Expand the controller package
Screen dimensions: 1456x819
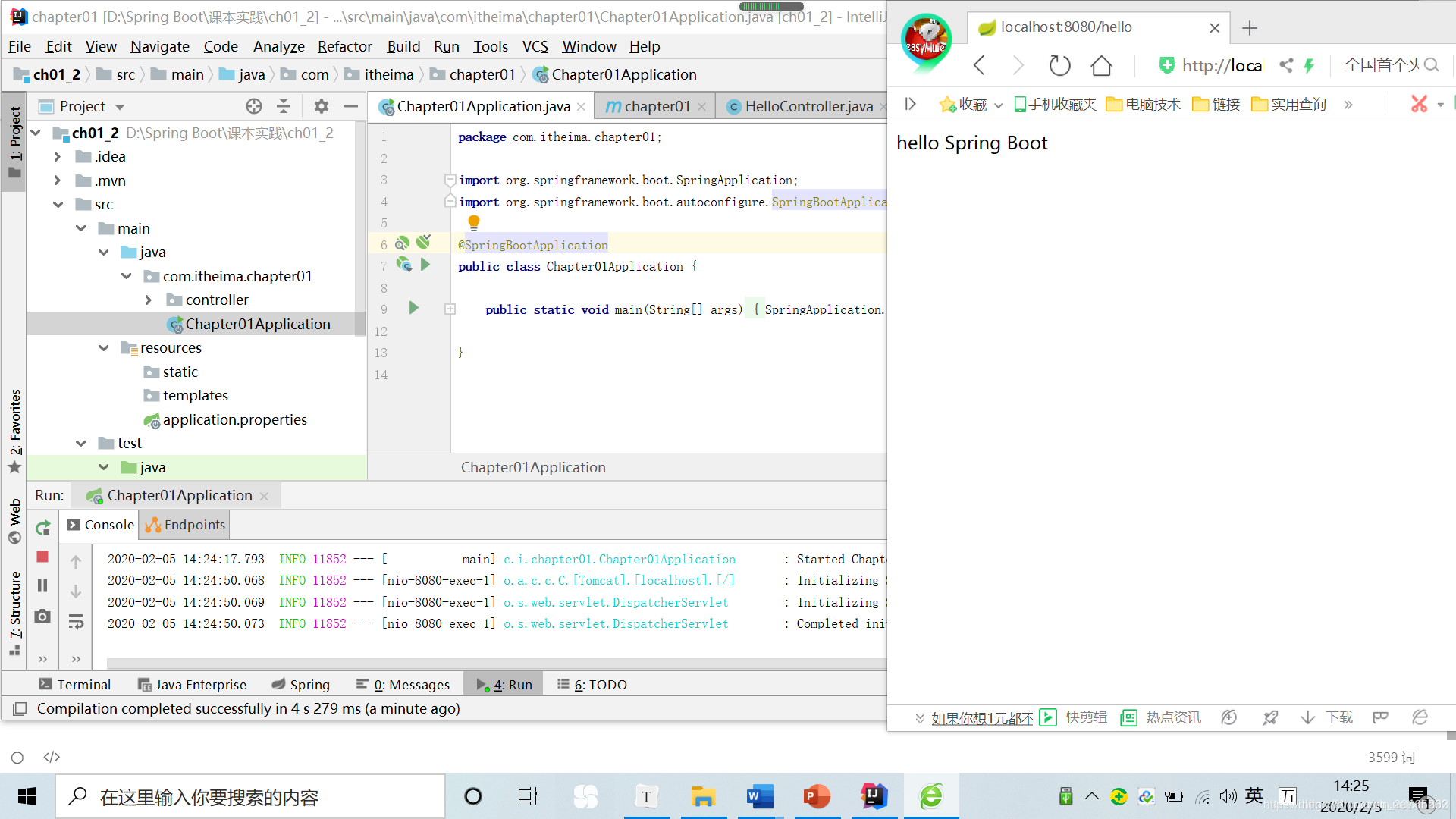[149, 300]
